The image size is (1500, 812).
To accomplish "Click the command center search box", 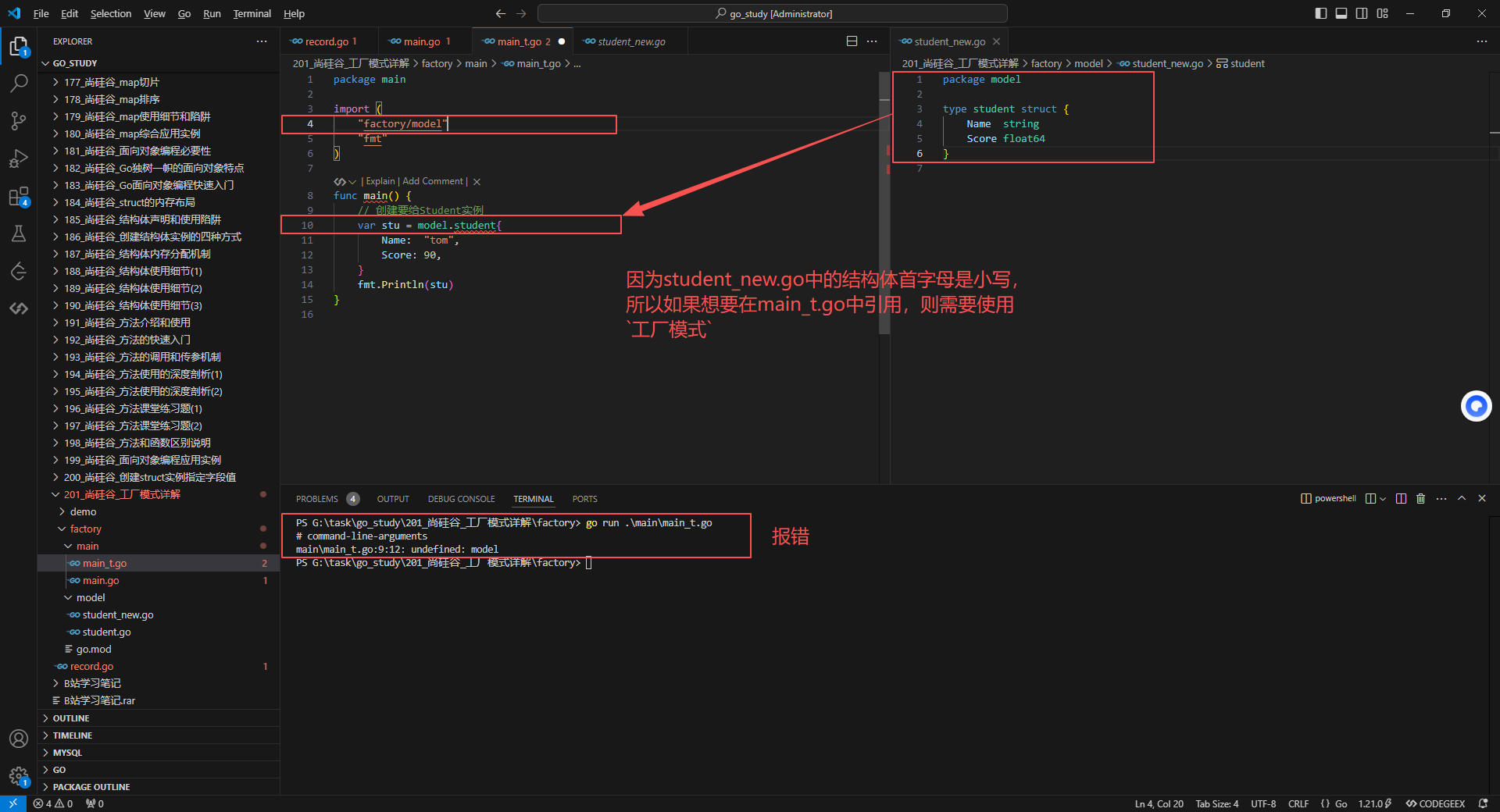I will 772,13.
